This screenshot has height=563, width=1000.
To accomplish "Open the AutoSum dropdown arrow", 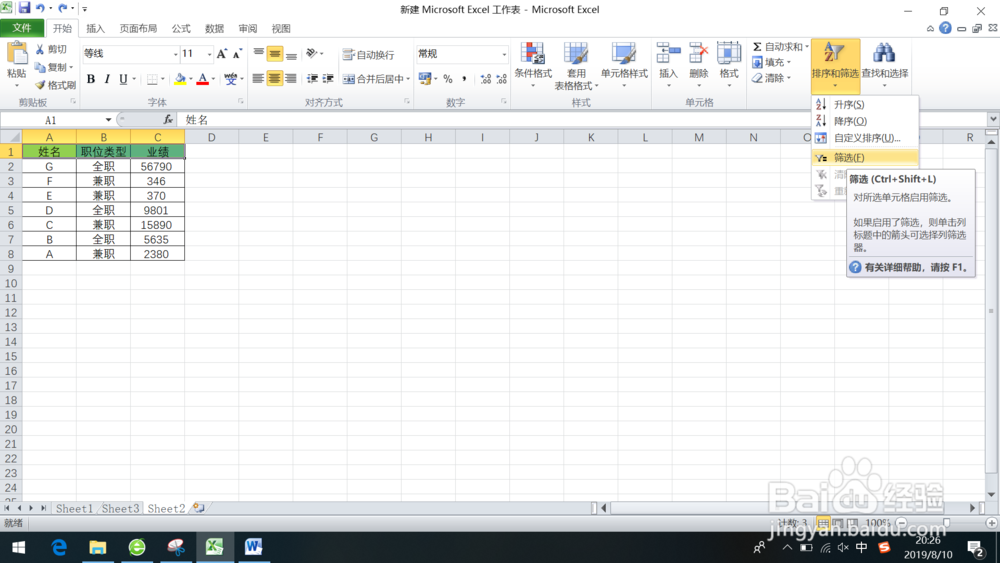I will point(807,47).
